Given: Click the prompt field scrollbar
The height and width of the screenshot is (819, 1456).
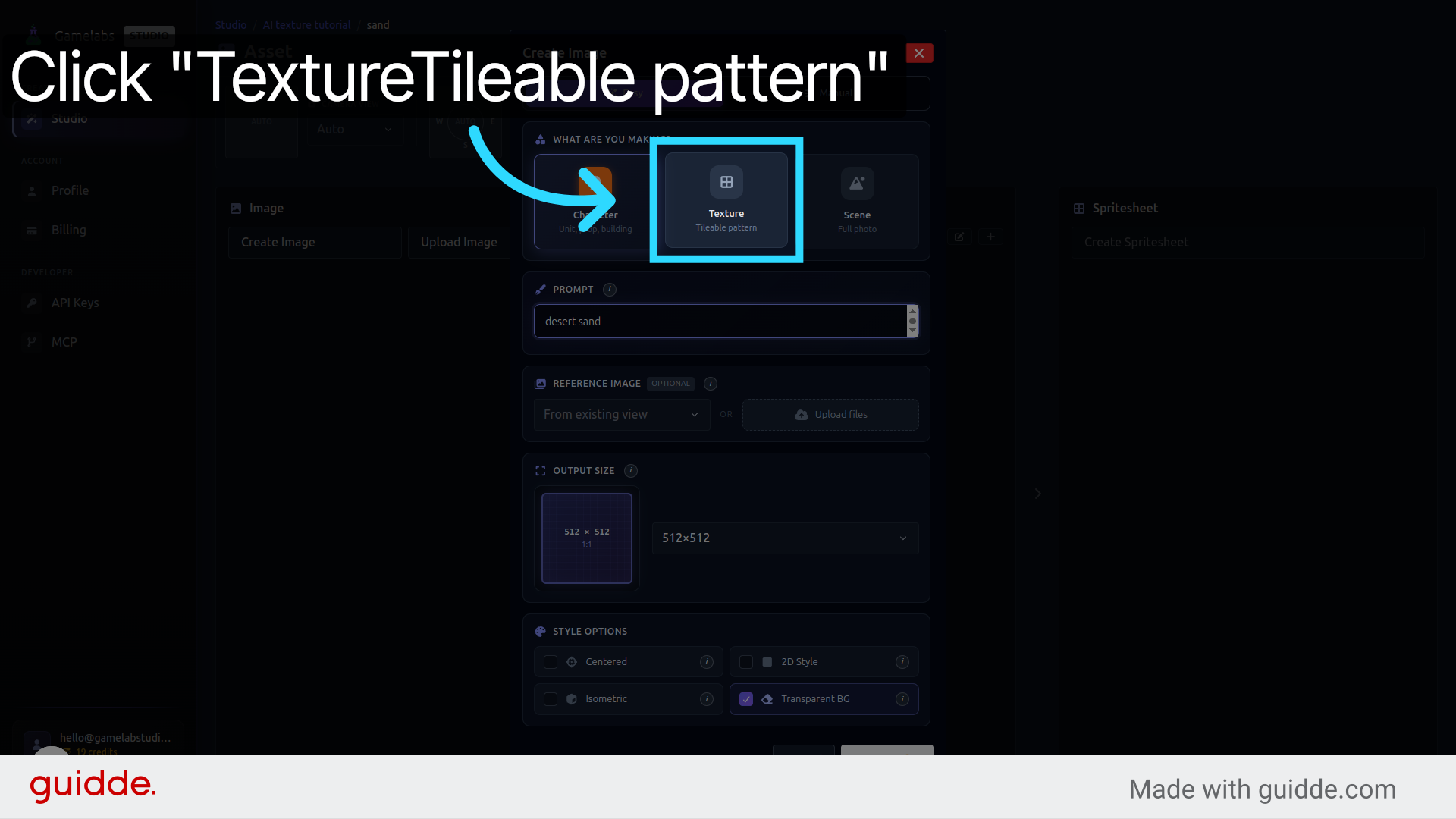Looking at the screenshot, I should 913,322.
